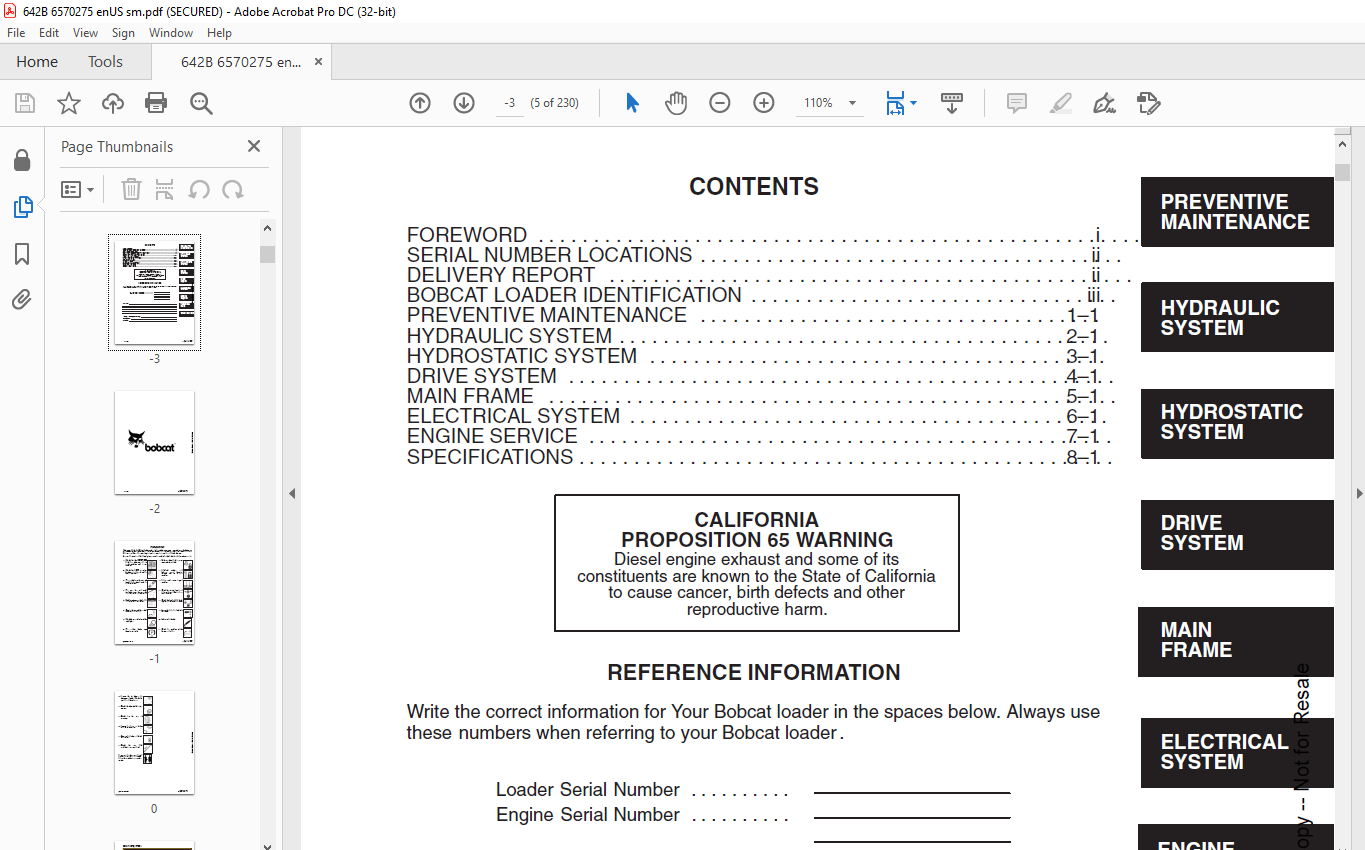Print the document using printer icon
Screen dimensions: 1365x850
(156, 103)
